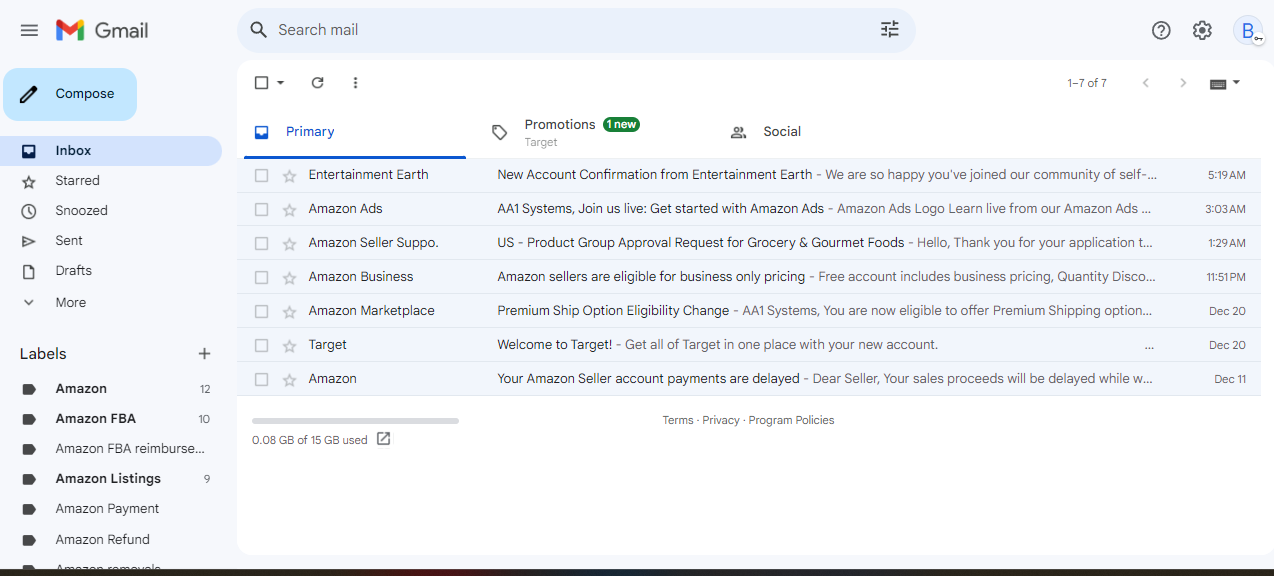Open the Privacy link
1274x576 pixels.
(x=721, y=420)
